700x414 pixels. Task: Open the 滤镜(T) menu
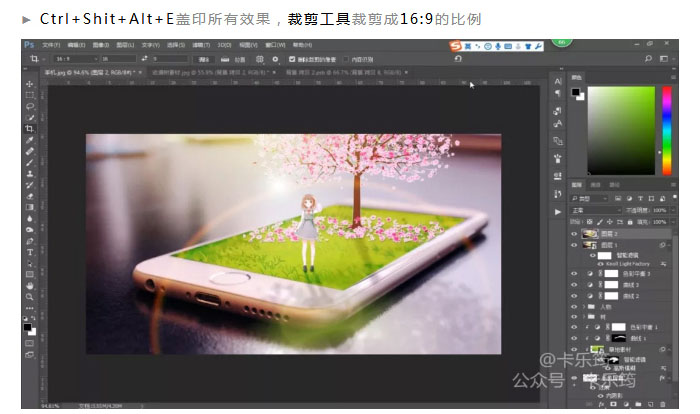pyautogui.click(x=201, y=45)
